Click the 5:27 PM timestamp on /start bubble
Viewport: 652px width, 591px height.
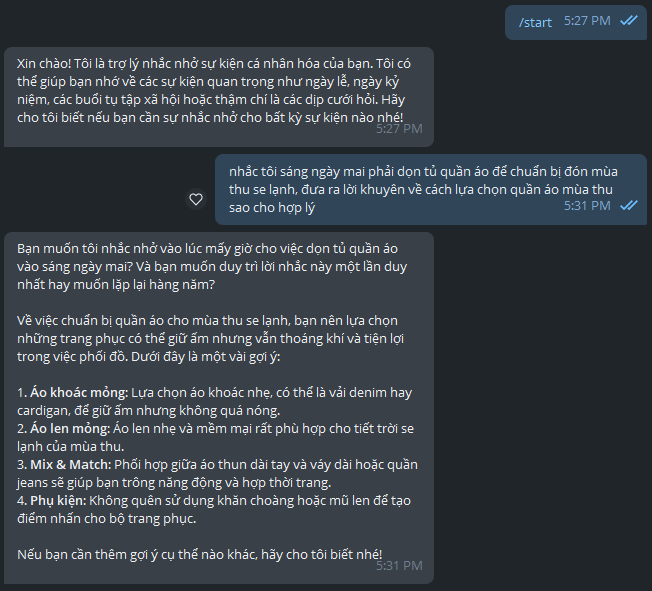tap(587, 21)
